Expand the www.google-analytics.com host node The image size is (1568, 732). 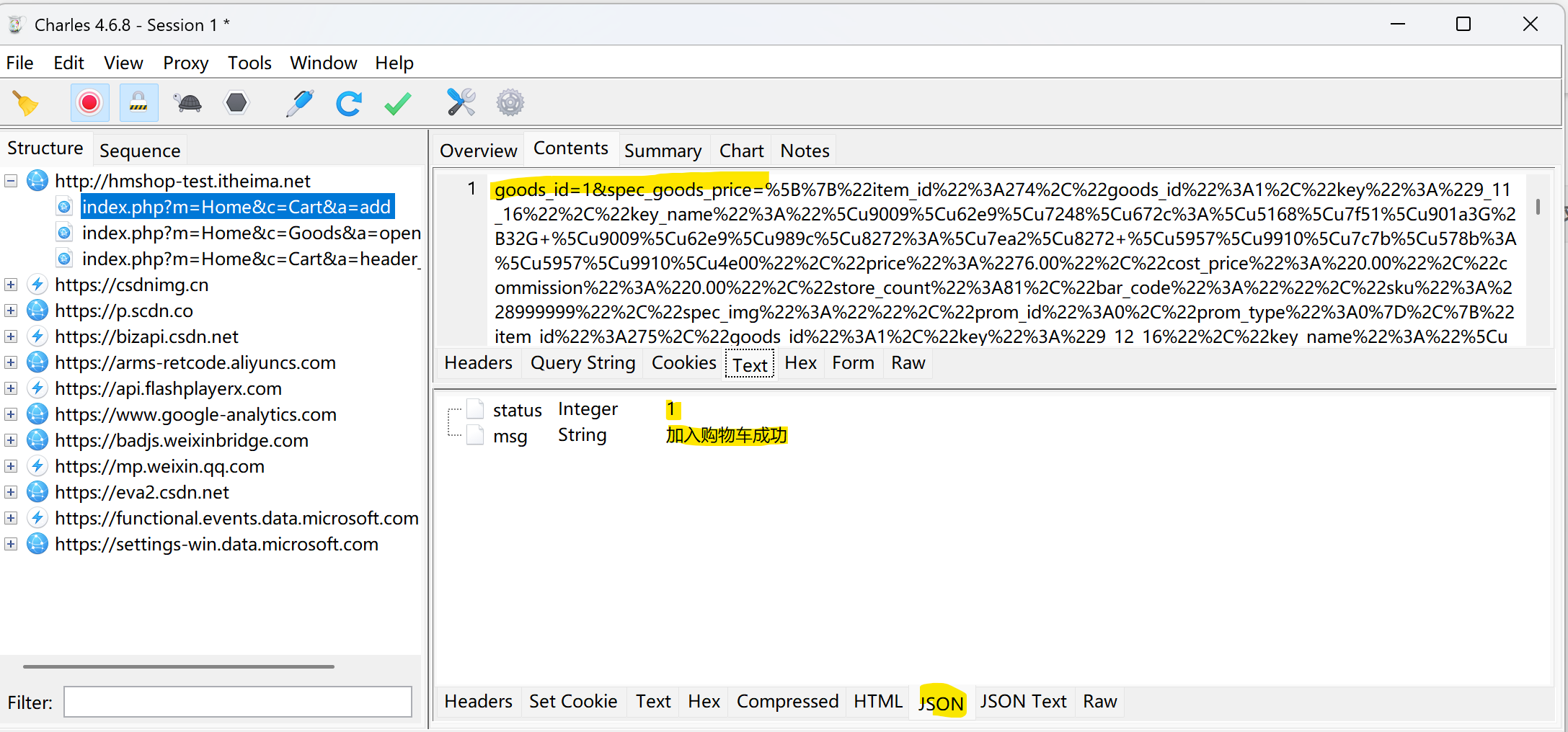11,414
